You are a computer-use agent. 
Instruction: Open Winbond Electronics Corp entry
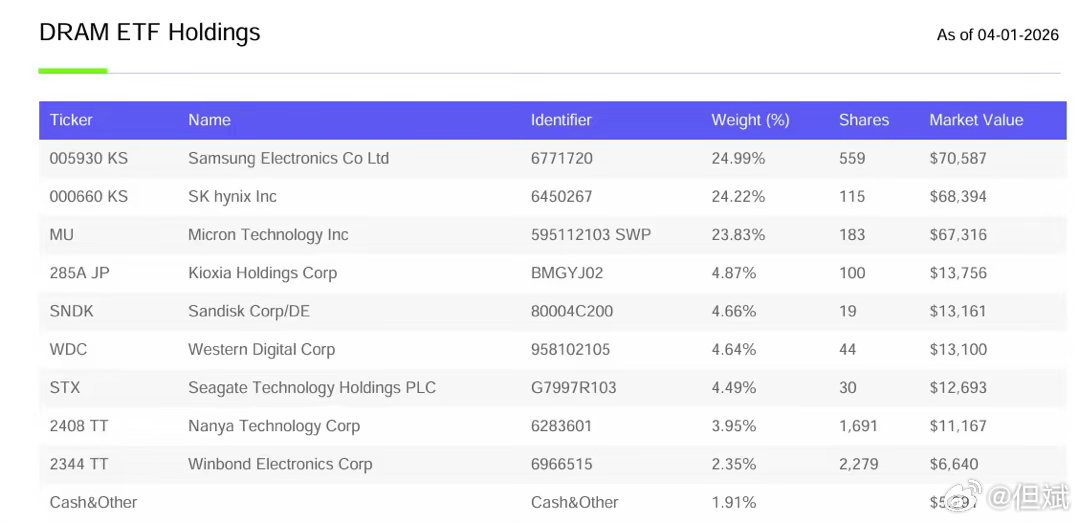[x=280, y=464]
